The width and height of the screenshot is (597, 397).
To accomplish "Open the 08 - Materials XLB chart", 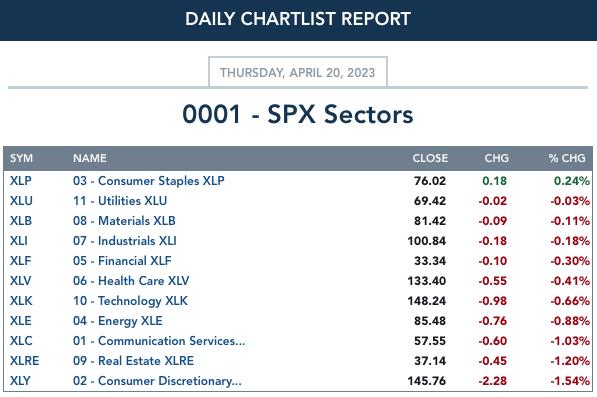I will tap(124, 221).
